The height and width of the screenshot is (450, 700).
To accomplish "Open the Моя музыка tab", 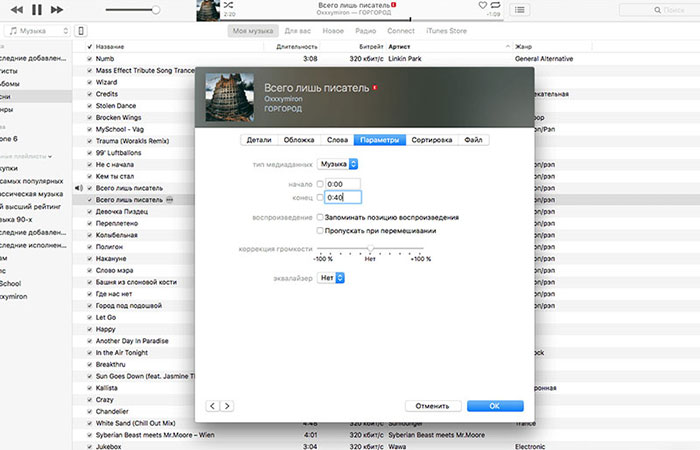I will pos(253,31).
